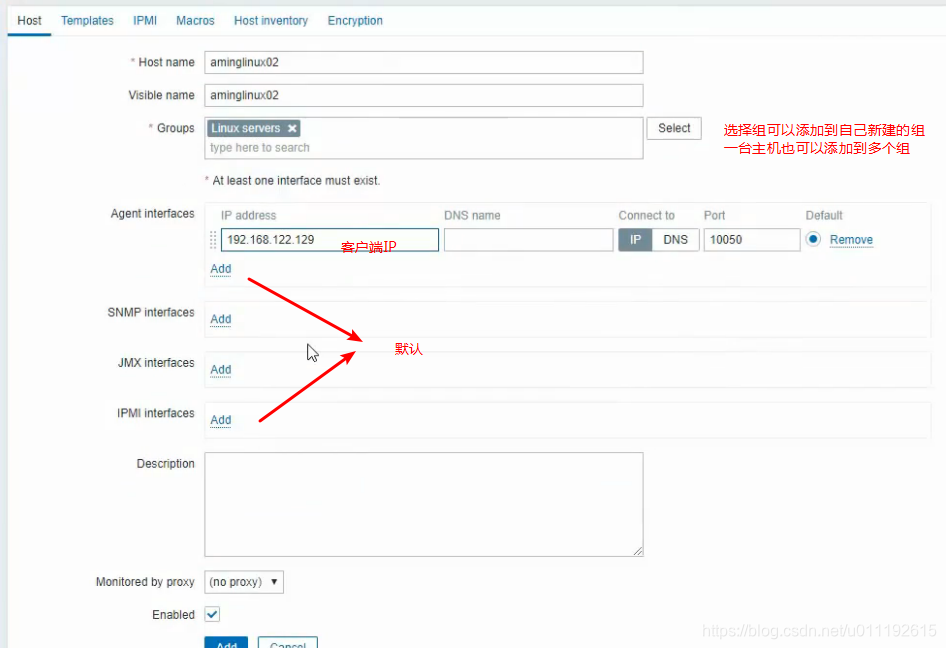Grab the Description textarea resize handle
This screenshot has width=946, height=649.
pos(638,551)
